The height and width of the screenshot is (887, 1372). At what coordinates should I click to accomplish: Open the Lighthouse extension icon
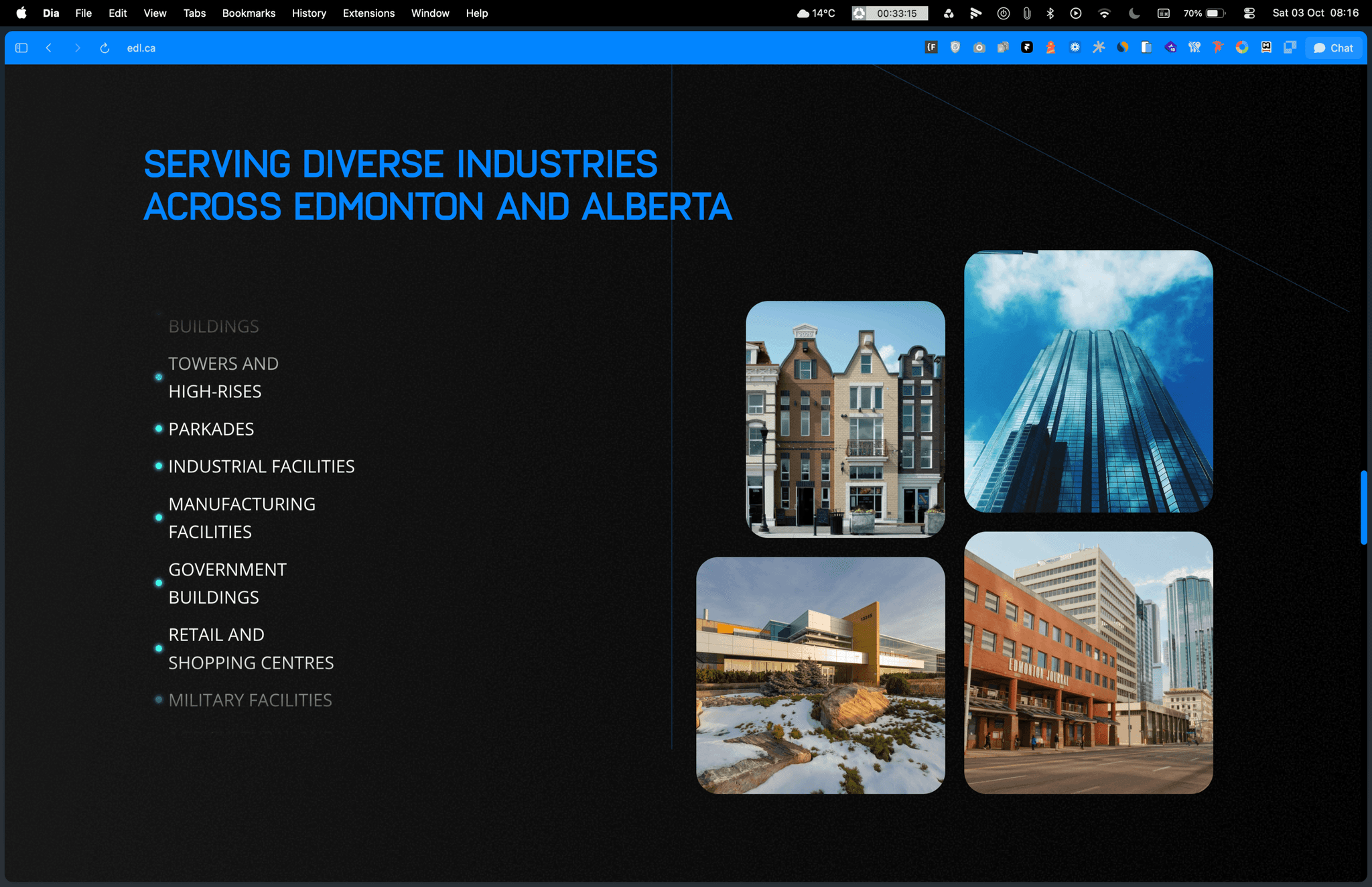1051,48
